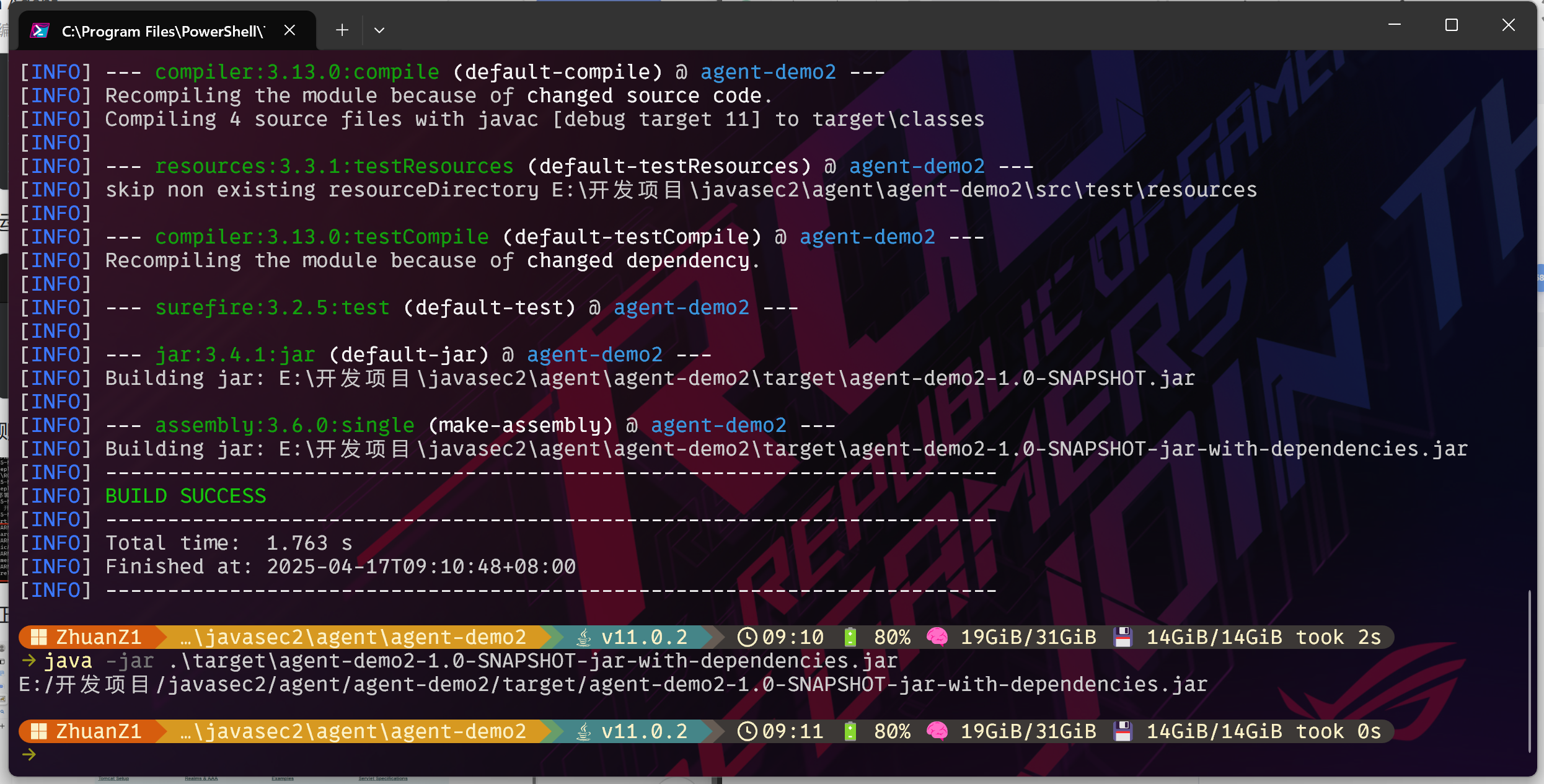Click the Windows logo in the latest prompt
Image resolution: width=1544 pixels, height=784 pixels.
click(x=39, y=731)
